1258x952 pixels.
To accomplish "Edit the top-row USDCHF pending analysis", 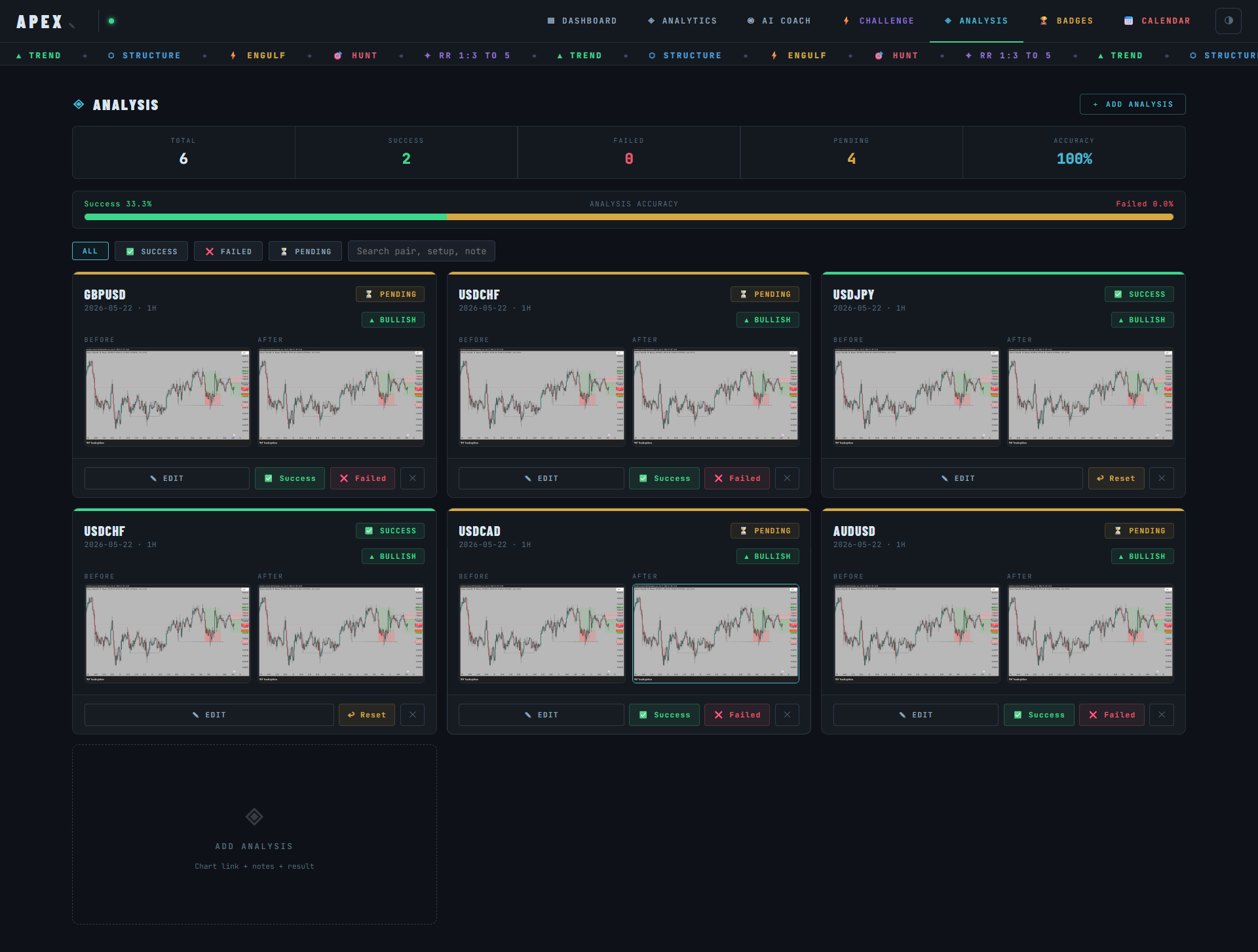I will tap(541, 478).
